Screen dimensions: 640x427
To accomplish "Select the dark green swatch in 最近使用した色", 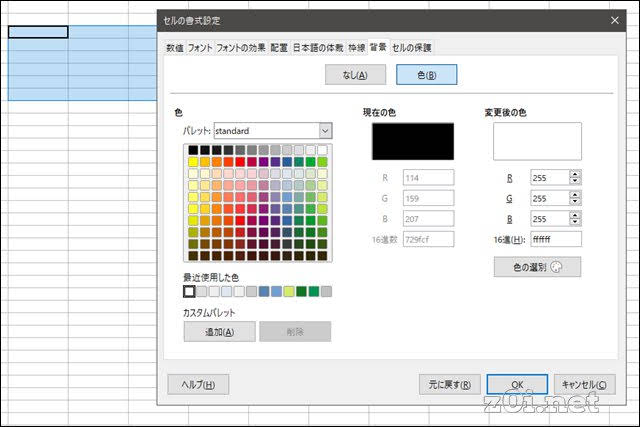I will click(301, 291).
